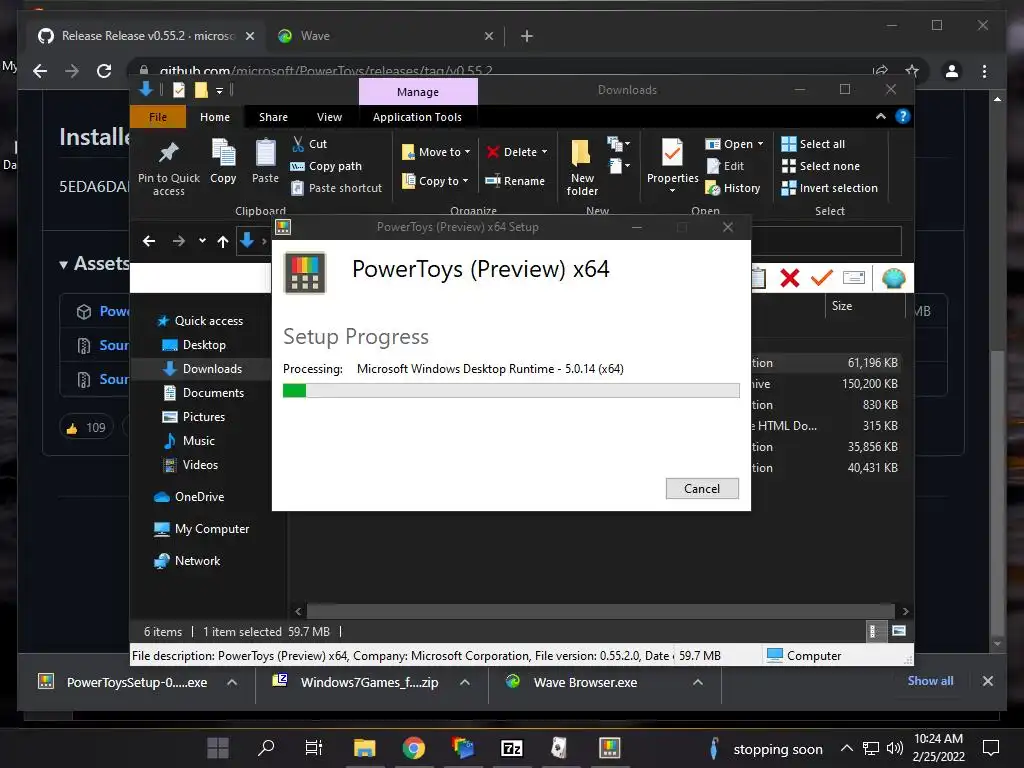The width and height of the screenshot is (1024, 768).
Task: Click the Size column header
Action: point(841,306)
